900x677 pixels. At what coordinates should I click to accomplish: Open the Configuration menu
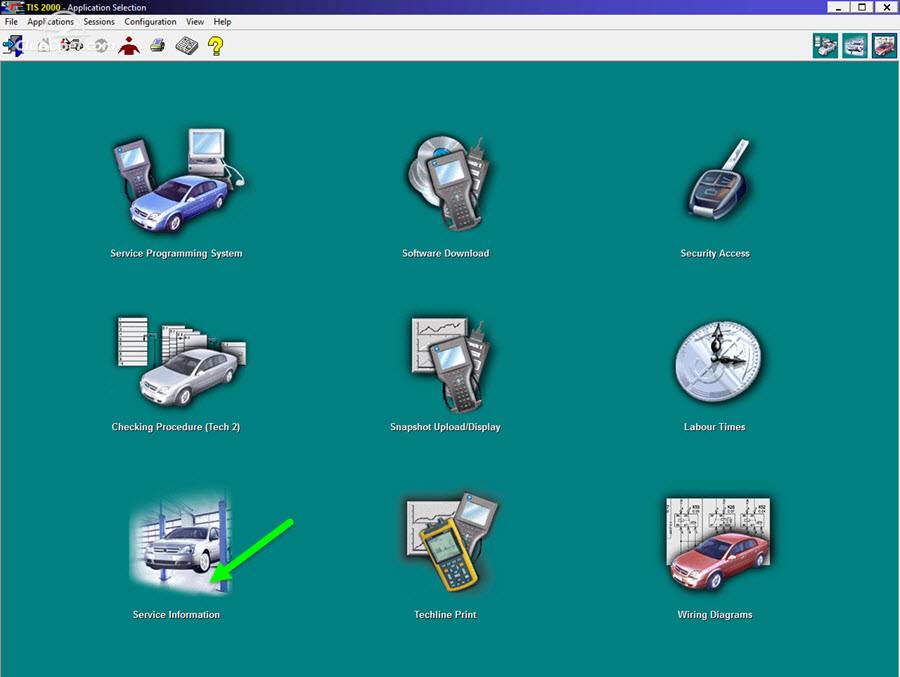coord(150,22)
